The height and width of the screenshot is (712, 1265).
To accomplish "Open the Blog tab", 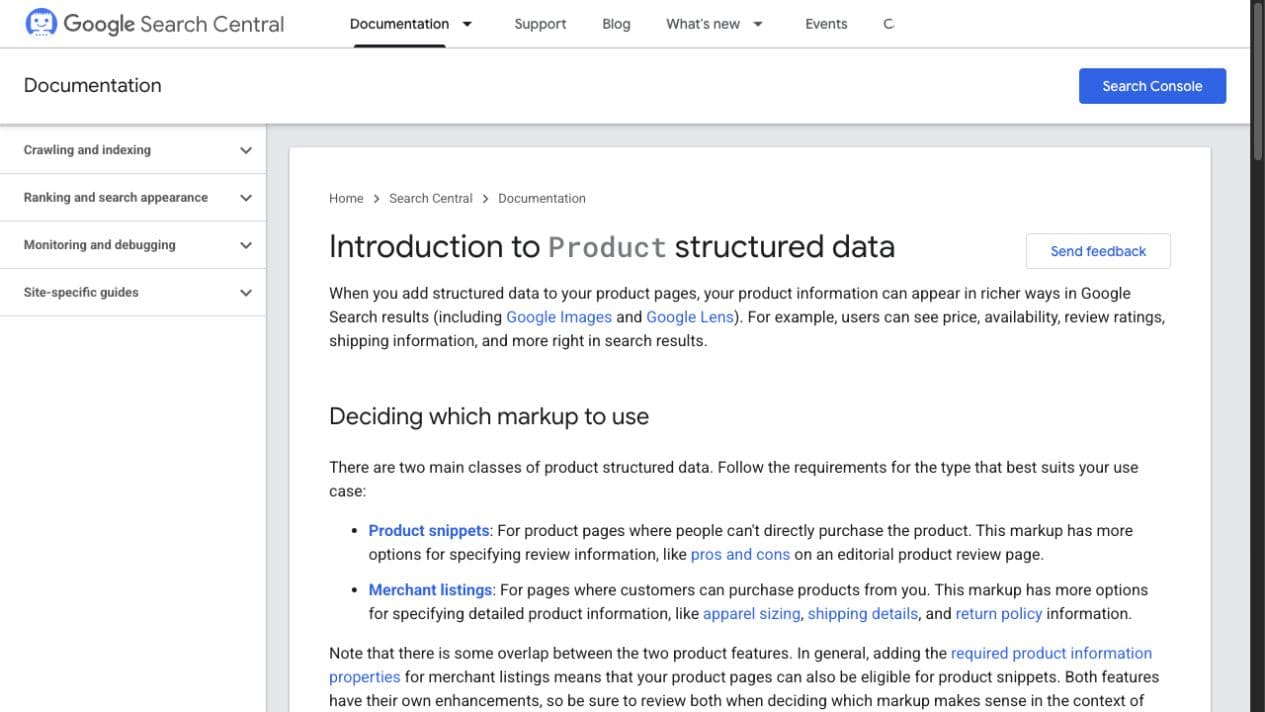I will (616, 24).
